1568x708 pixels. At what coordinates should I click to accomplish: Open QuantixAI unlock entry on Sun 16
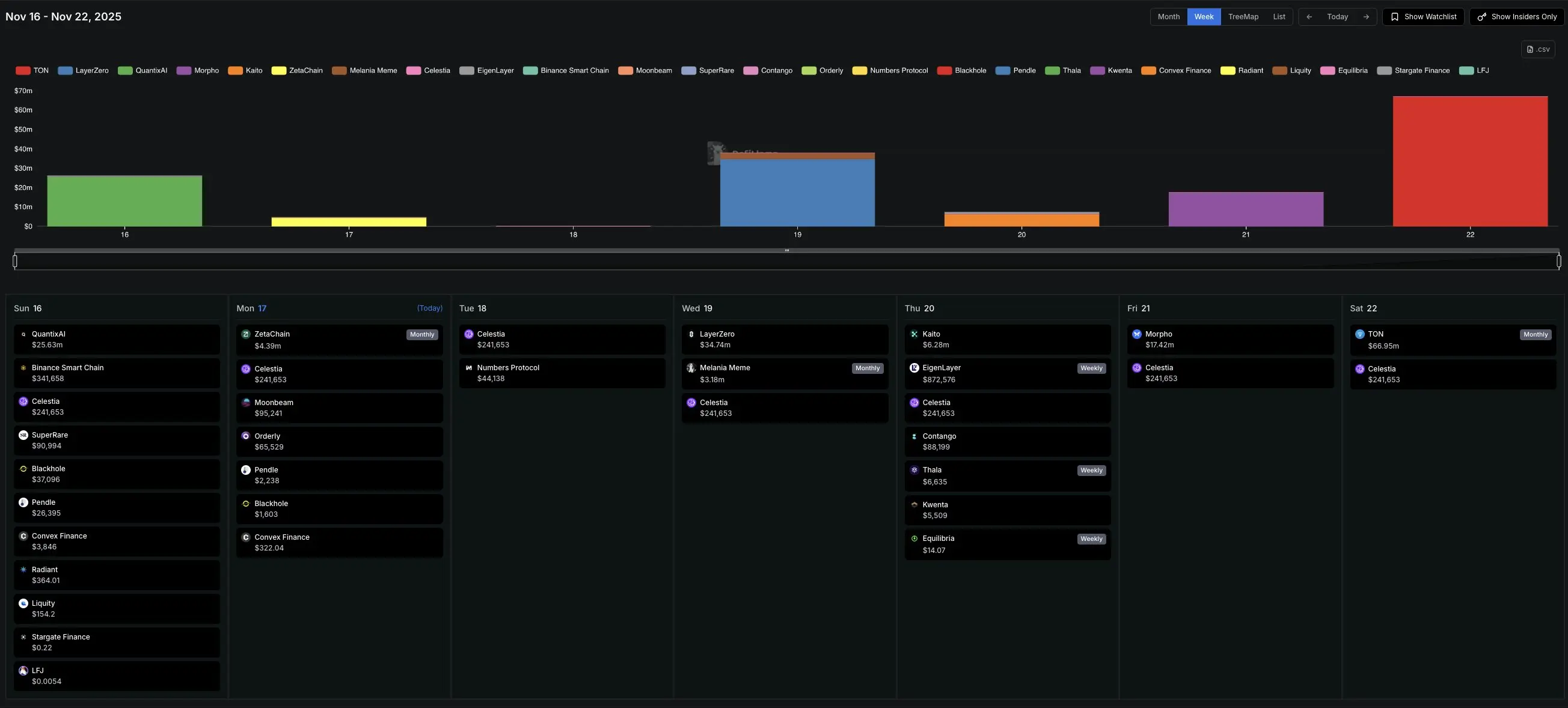tap(117, 340)
